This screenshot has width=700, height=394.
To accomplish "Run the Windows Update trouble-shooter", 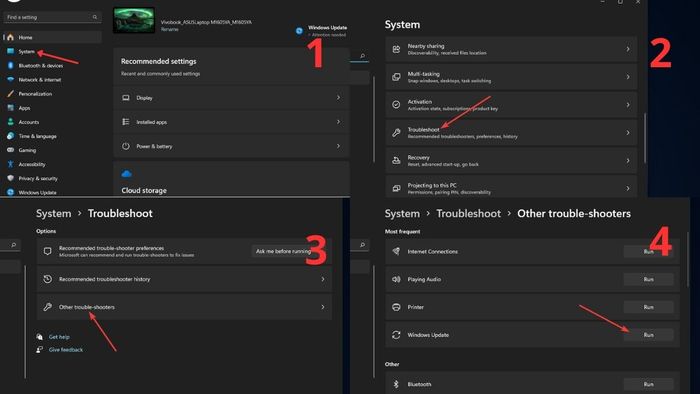I will point(649,335).
